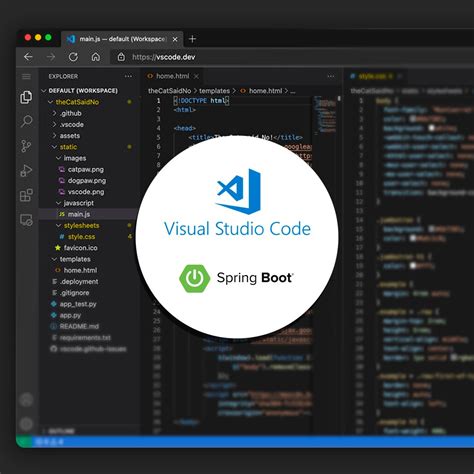The height and width of the screenshot is (474, 474).
Task: Click line number 1 in home.html
Action: click(x=159, y=101)
